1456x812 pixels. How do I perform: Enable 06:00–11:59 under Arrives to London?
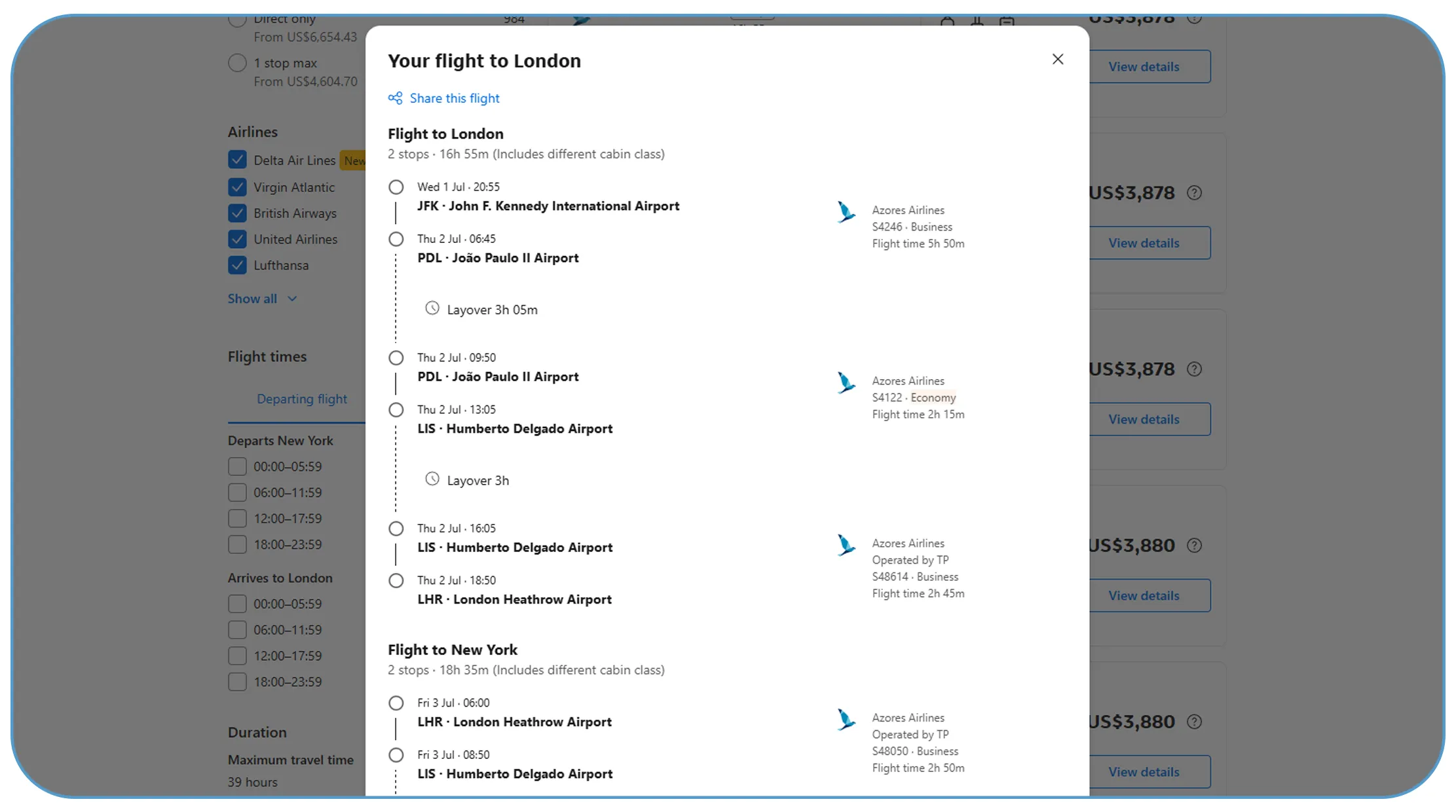tap(237, 630)
